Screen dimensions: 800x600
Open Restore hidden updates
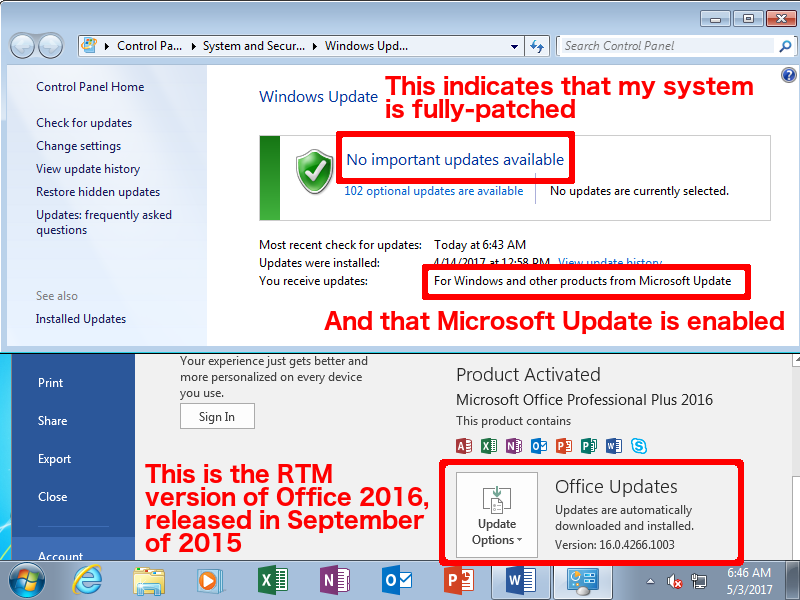[98, 192]
